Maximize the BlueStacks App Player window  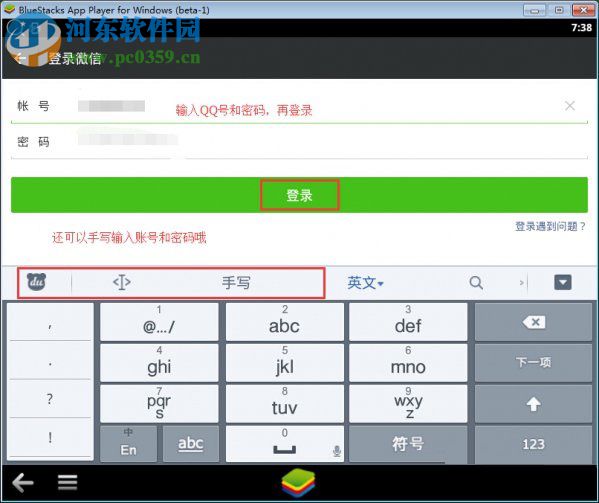point(559,10)
